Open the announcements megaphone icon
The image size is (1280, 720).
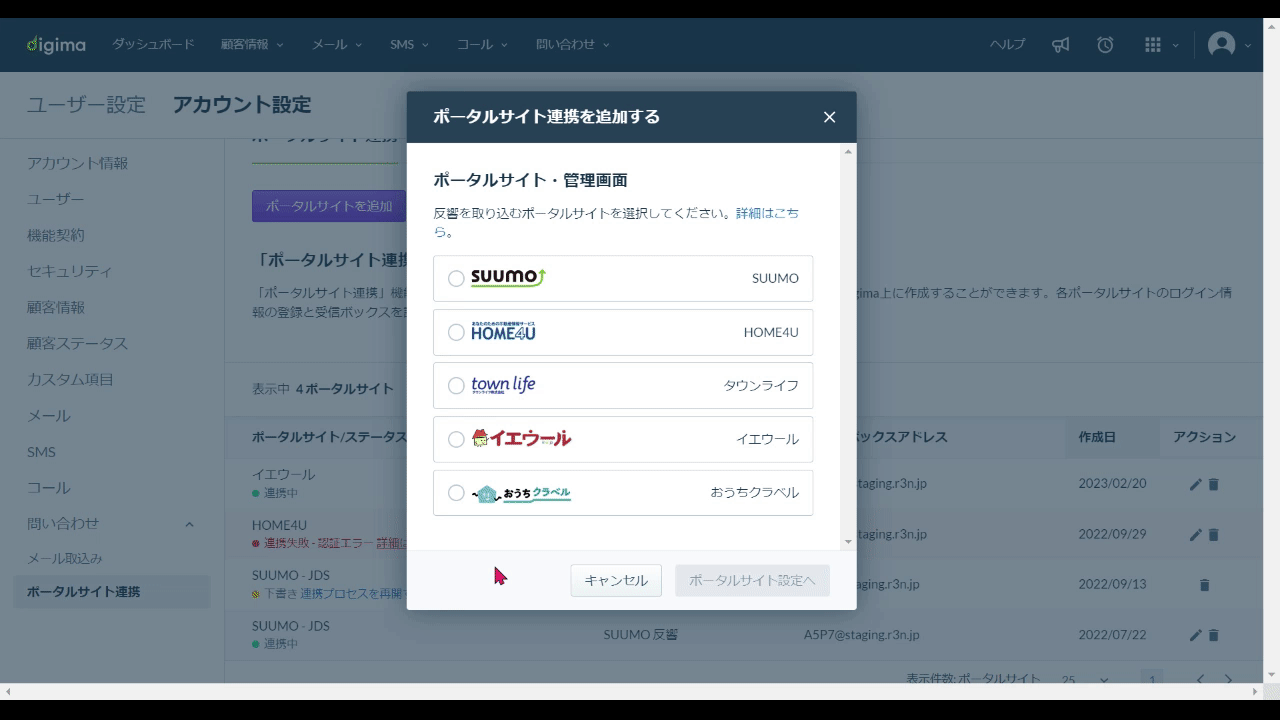[x=1061, y=44]
